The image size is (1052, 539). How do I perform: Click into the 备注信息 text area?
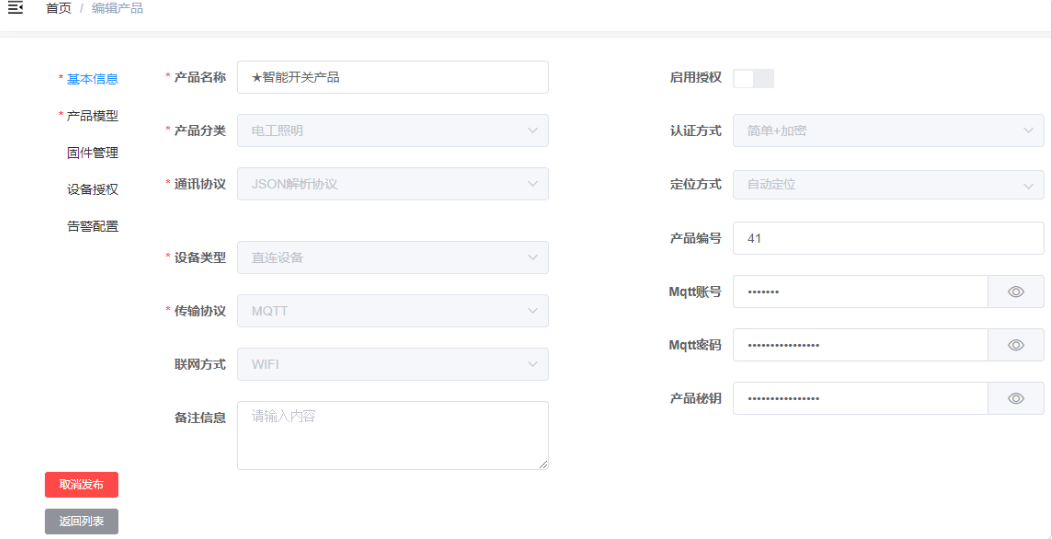pos(392,435)
